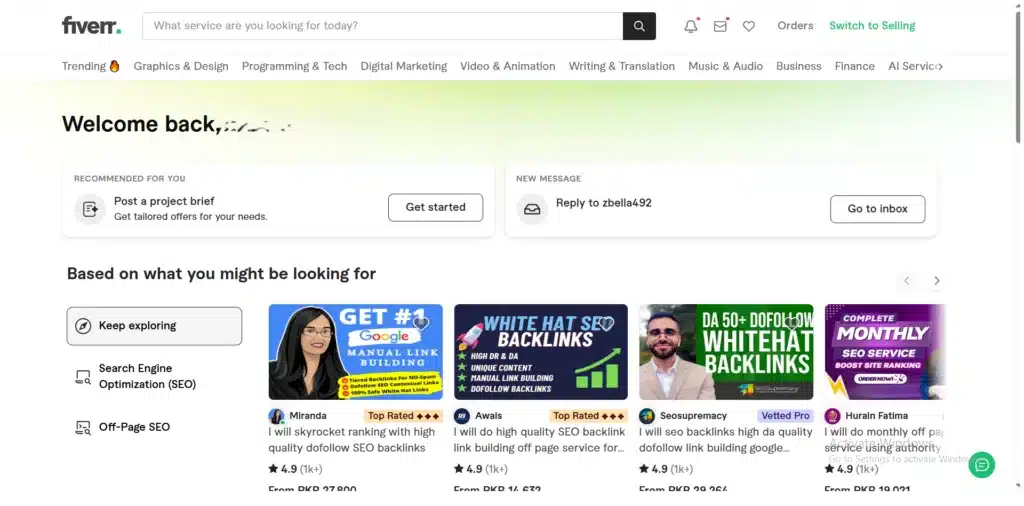1024x506 pixels.
Task: Click the search service input field
Action: (x=383, y=26)
